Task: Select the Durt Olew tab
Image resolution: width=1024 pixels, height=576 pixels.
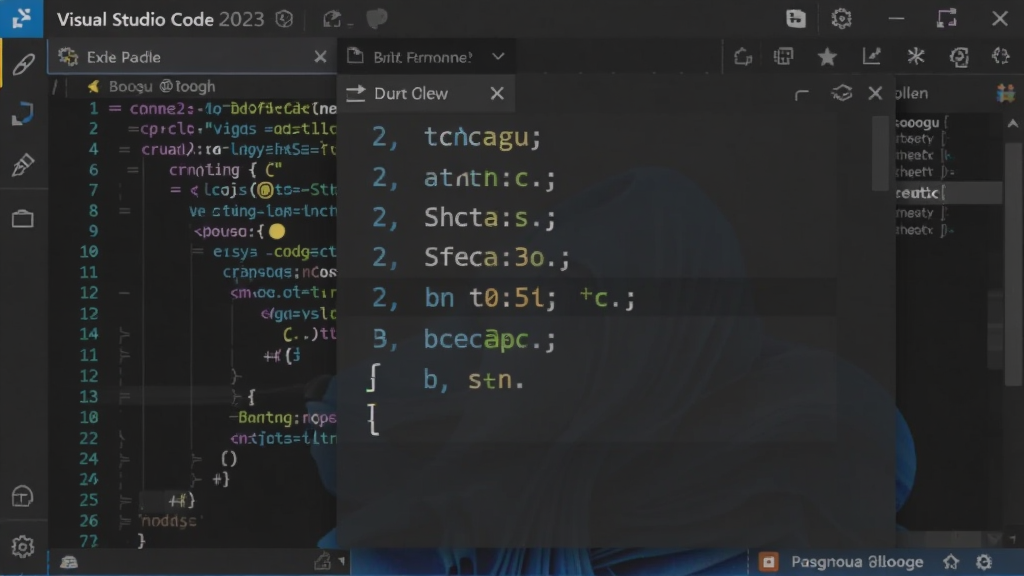Action: (x=426, y=93)
